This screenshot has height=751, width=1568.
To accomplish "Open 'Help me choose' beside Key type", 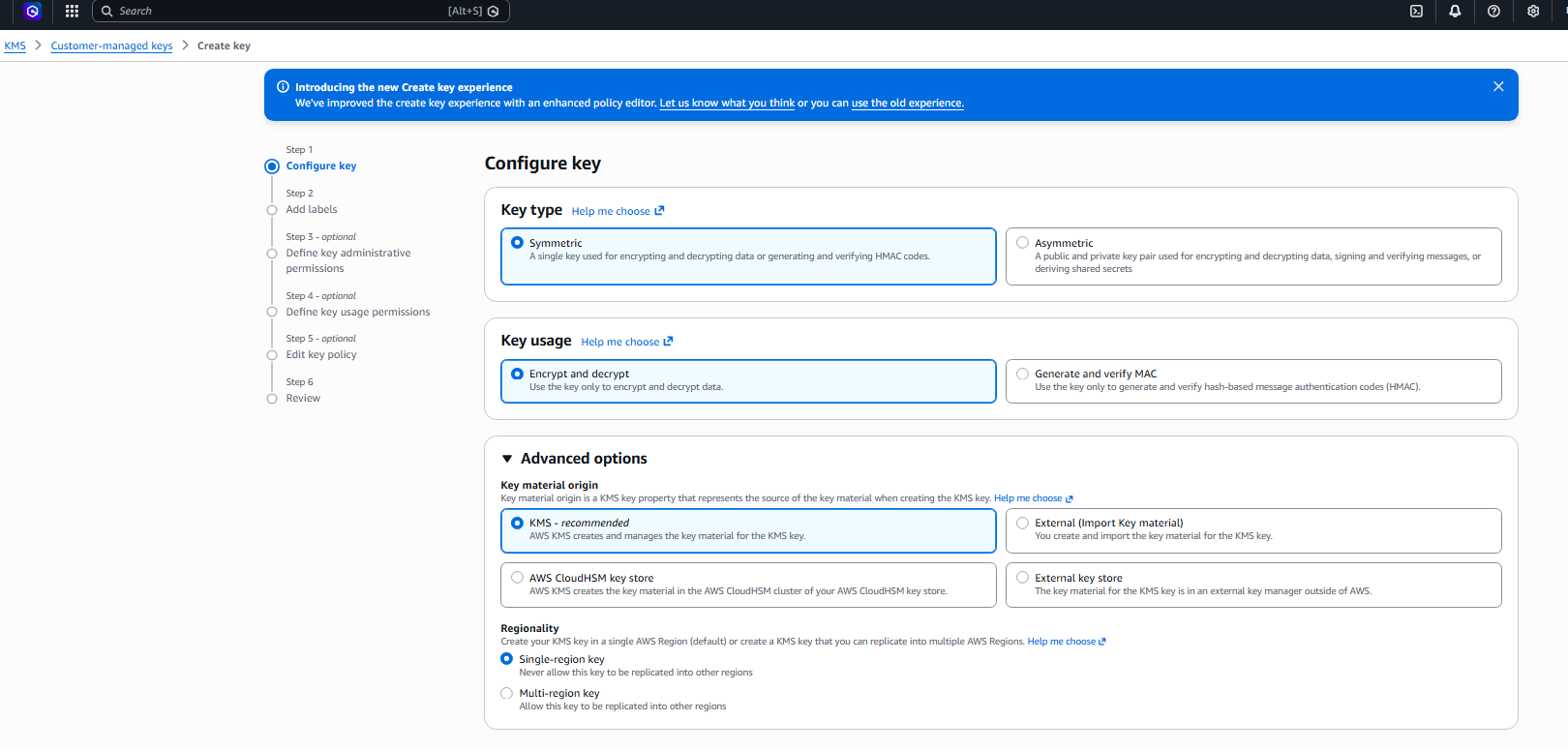I will click(x=618, y=211).
